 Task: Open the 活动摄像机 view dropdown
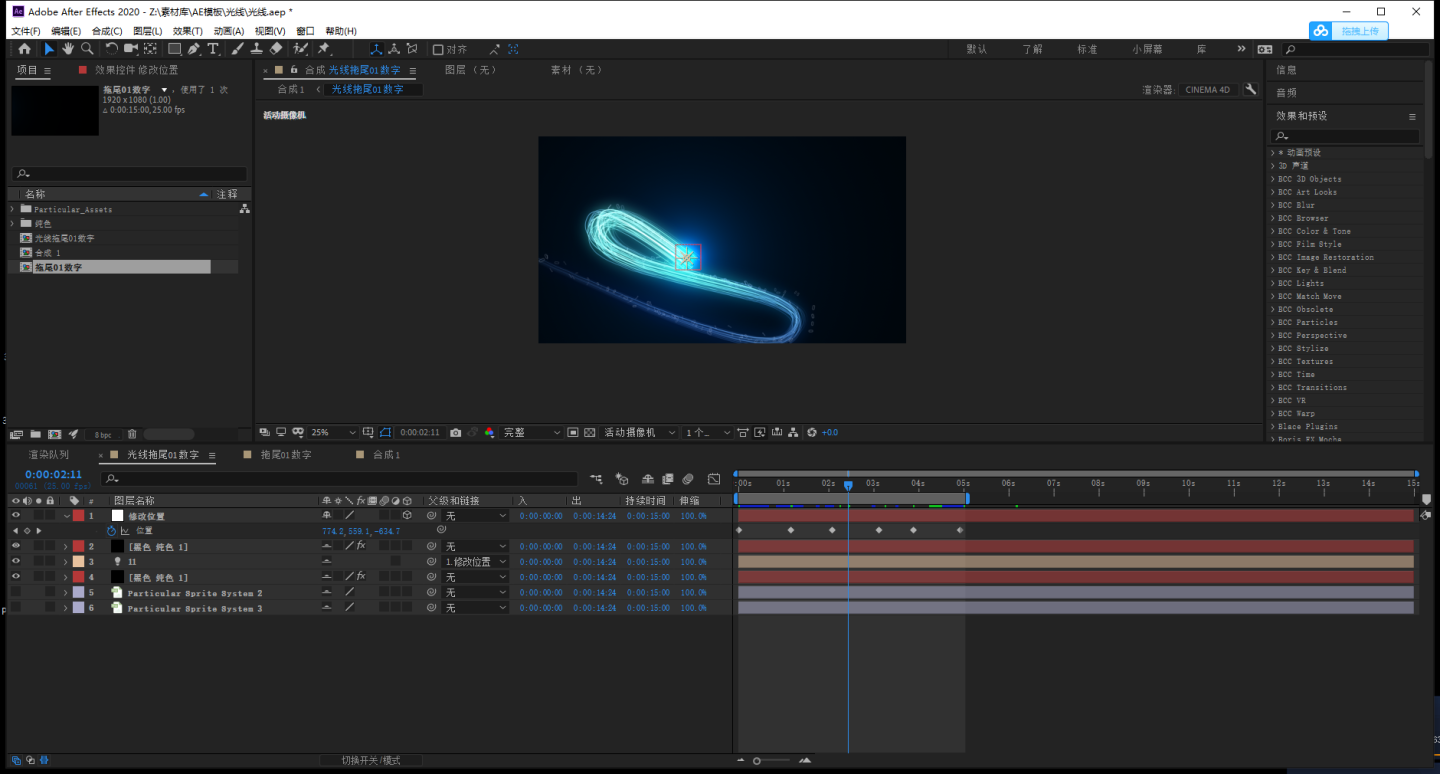point(640,433)
